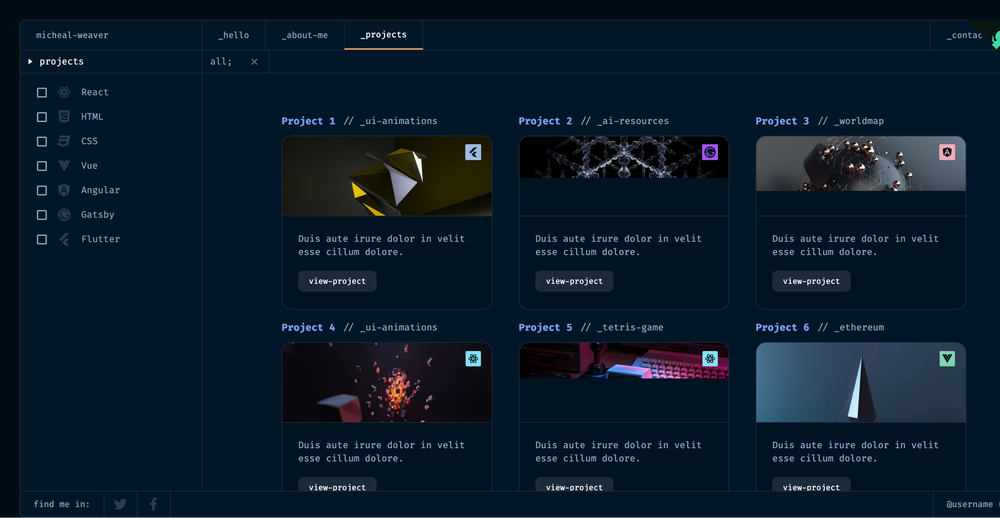Open the Twitter profile icon in footer

[120, 504]
